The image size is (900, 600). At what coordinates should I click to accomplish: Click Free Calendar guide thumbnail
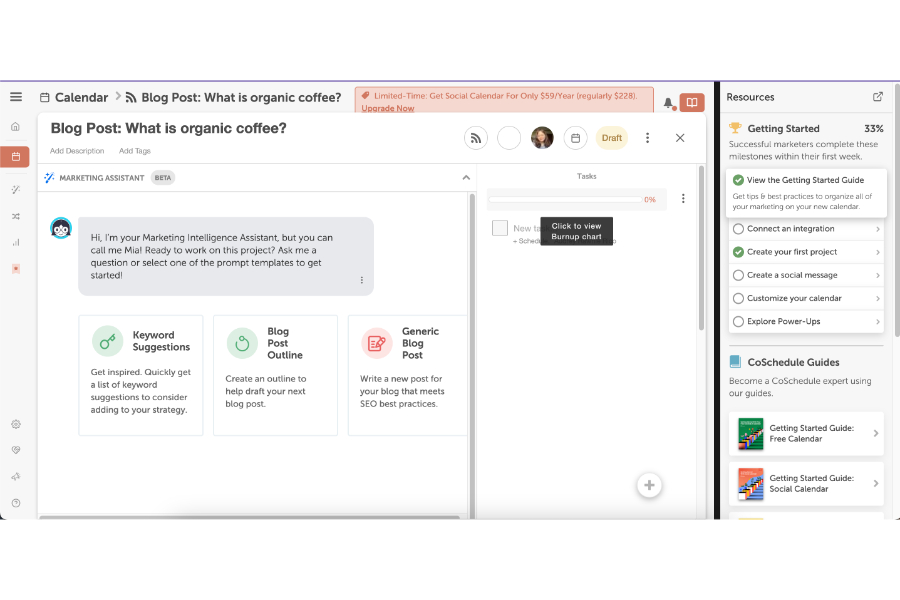[751, 433]
